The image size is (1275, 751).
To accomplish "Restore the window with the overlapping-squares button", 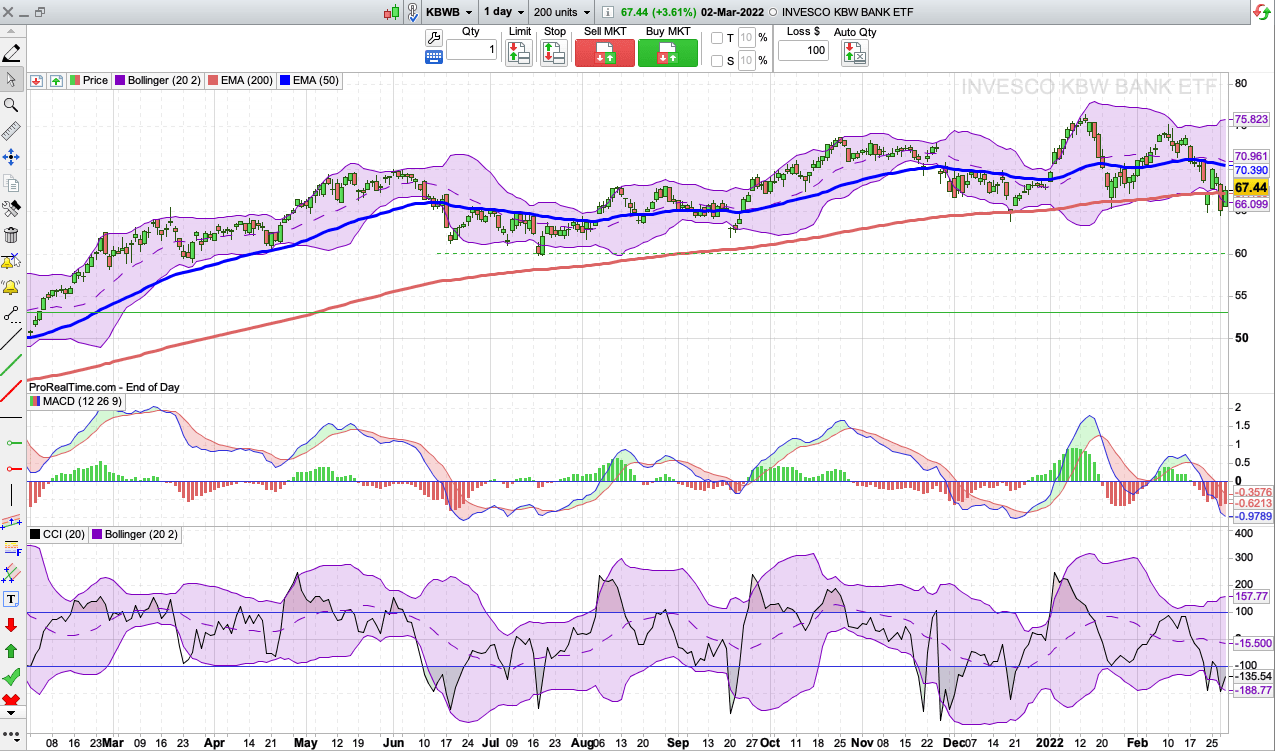I will [40, 13].
